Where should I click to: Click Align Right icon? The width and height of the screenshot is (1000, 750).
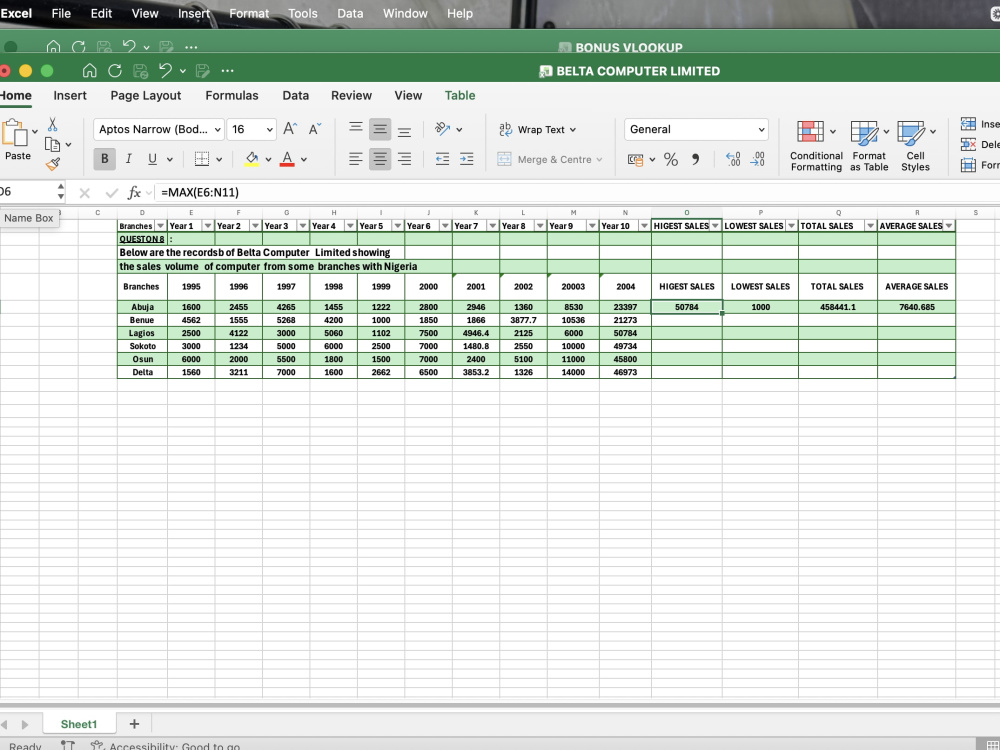[404, 159]
